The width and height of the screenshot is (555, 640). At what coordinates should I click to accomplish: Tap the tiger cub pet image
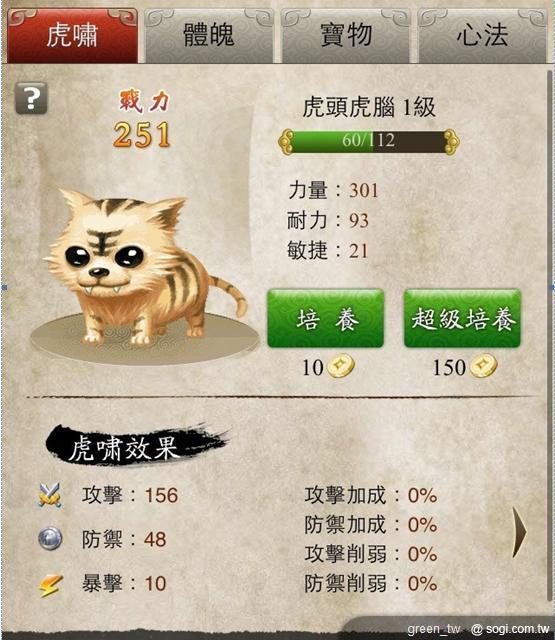(145, 265)
